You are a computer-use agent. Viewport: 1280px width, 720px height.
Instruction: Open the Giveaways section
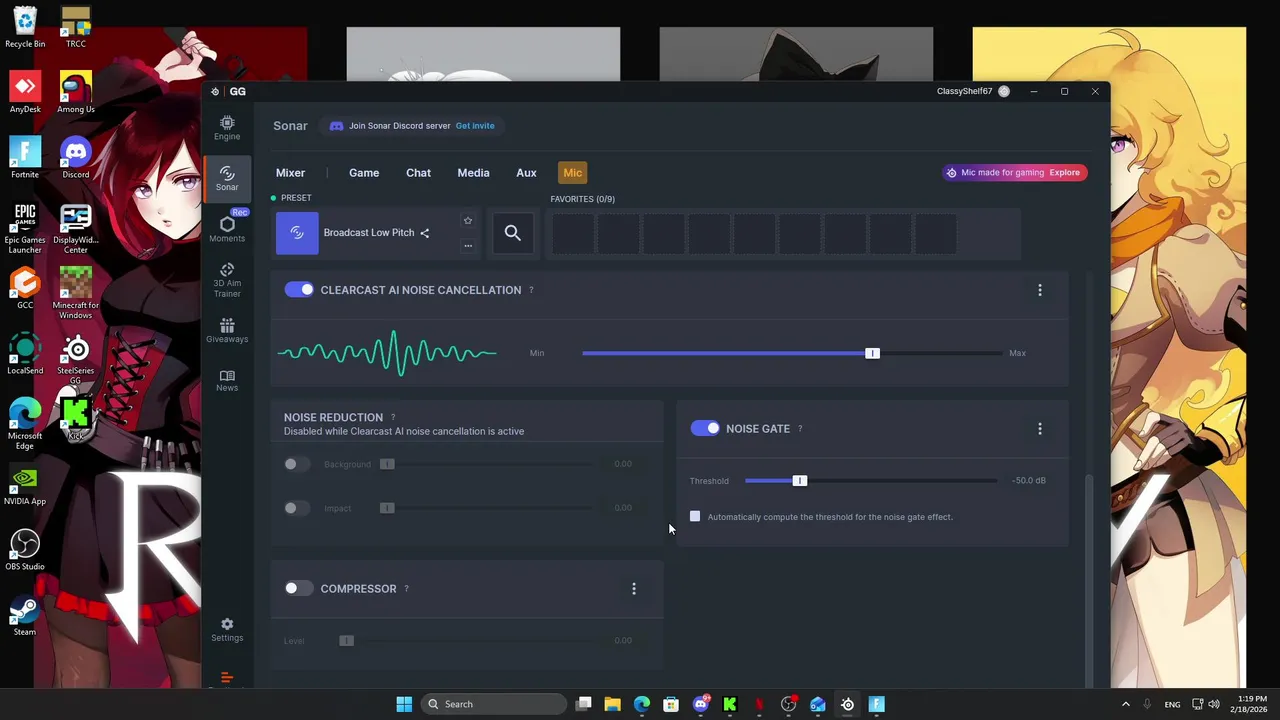point(227,330)
